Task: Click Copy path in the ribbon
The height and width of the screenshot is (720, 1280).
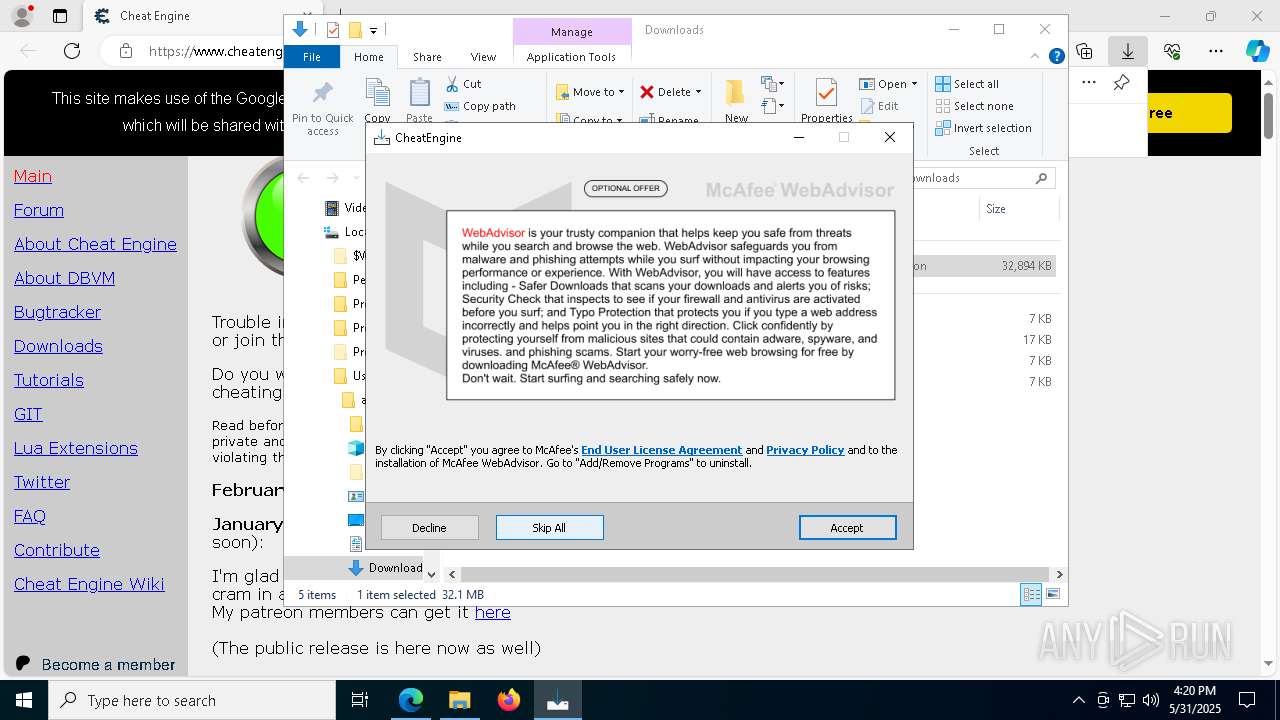Action: [480, 106]
